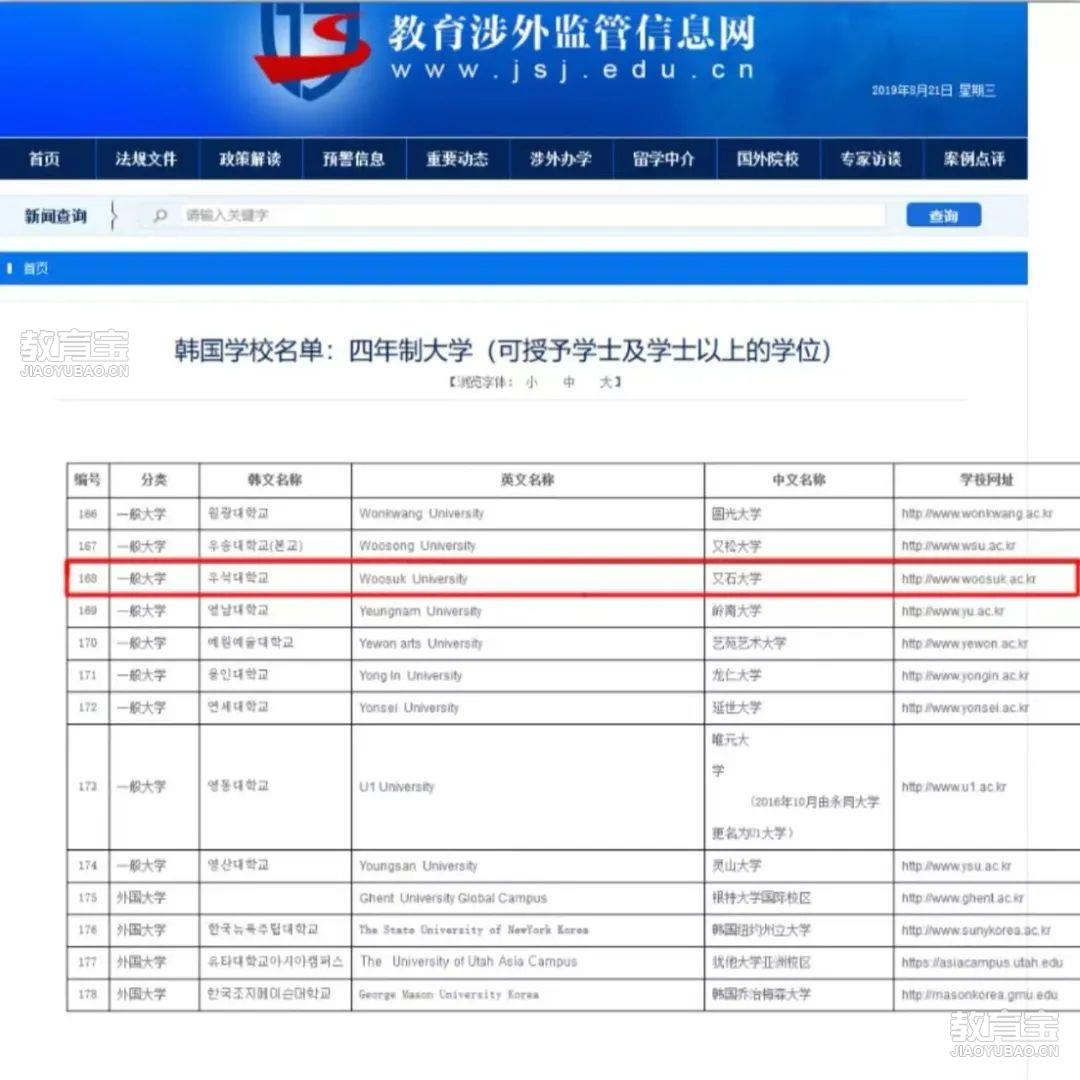The height and width of the screenshot is (1080, 1080).
Task: Select The University of Utah Asia Campus cell
Action: click(x=528, y=962)
